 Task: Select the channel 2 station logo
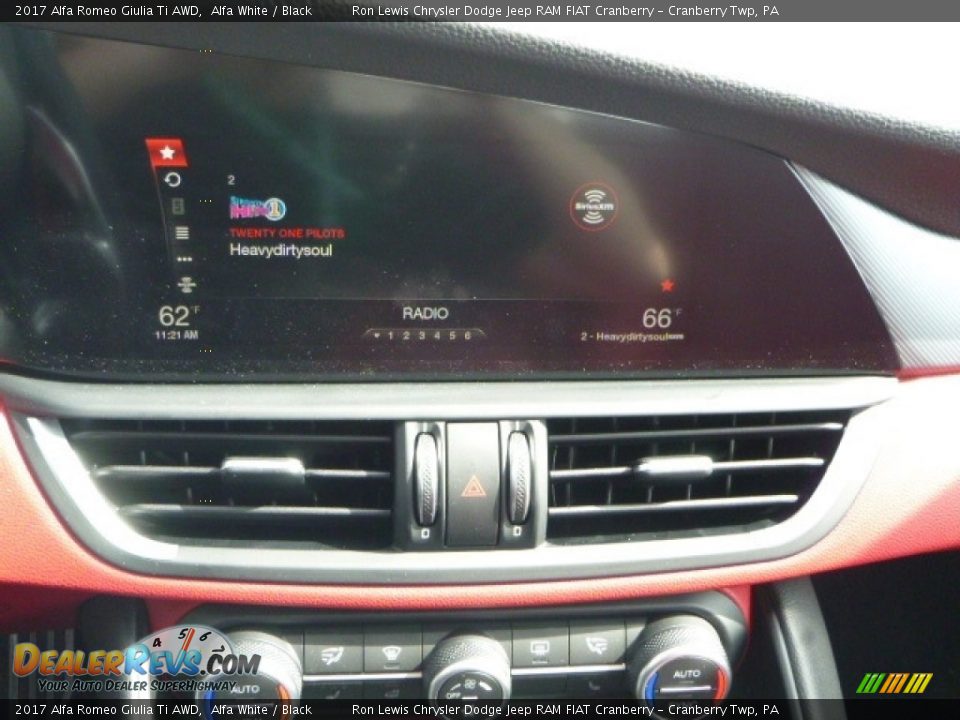(x=257, y=208)
